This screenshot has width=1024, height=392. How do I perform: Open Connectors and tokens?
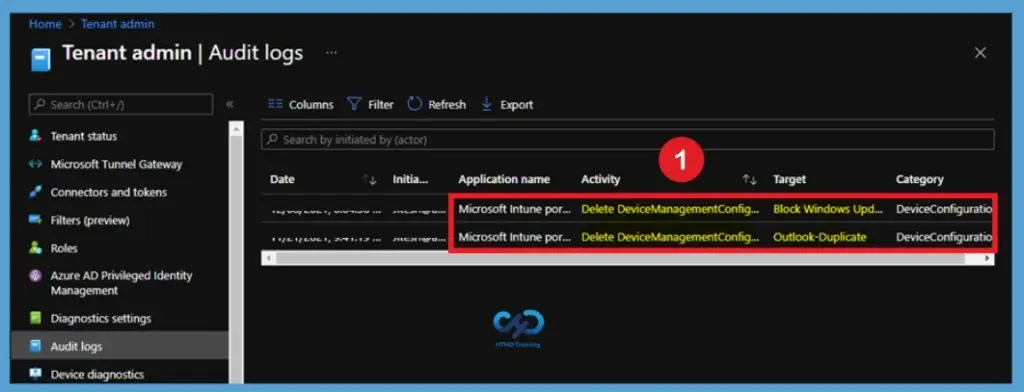(x=108, y=193)
